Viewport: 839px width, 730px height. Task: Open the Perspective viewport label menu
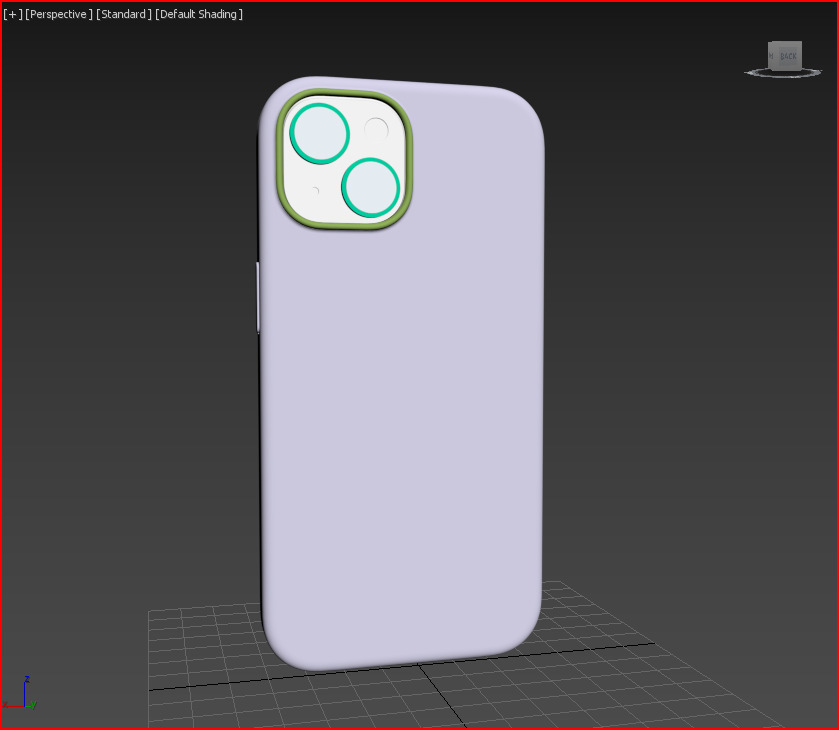tap(59, 14)
